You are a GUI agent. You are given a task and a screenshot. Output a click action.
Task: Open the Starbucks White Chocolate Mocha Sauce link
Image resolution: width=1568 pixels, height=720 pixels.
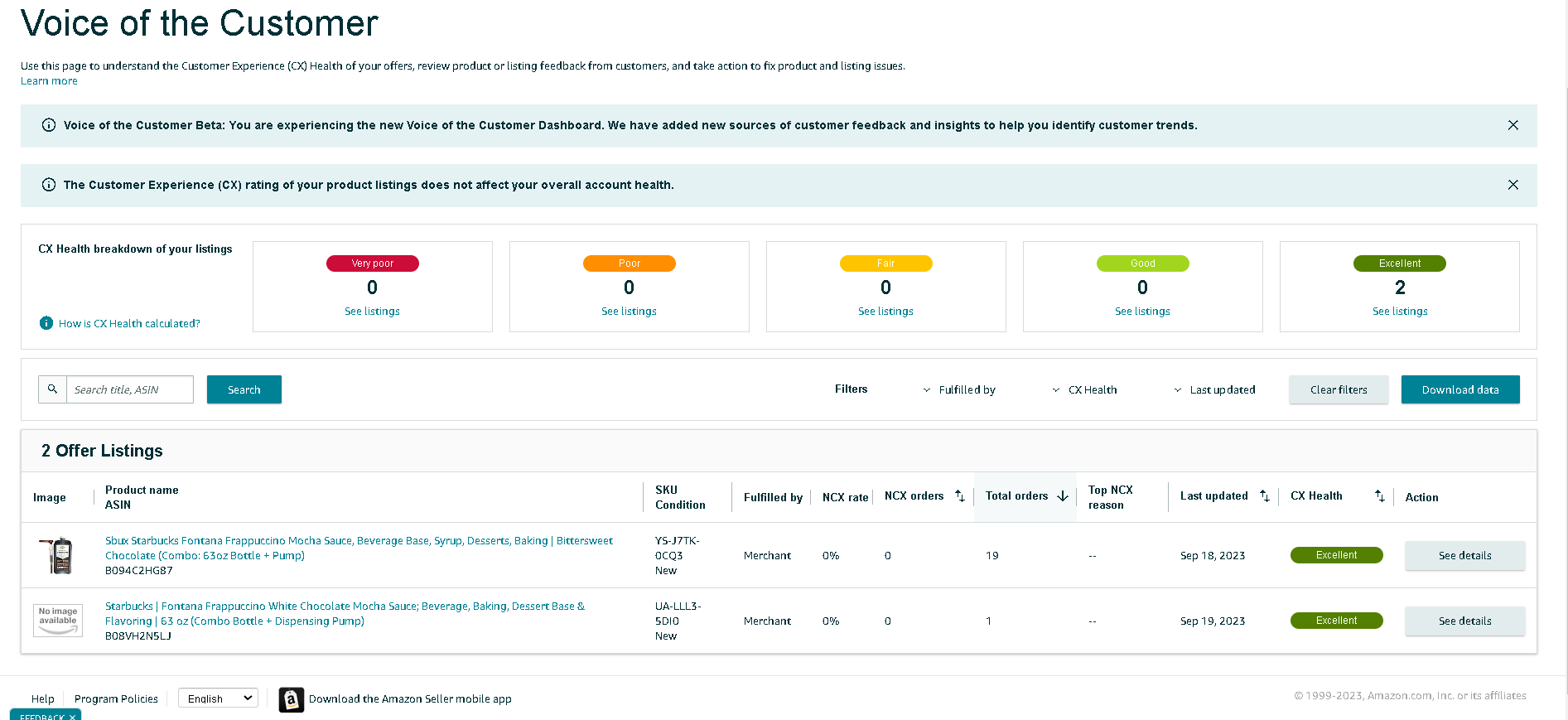[x=345, y=613]
